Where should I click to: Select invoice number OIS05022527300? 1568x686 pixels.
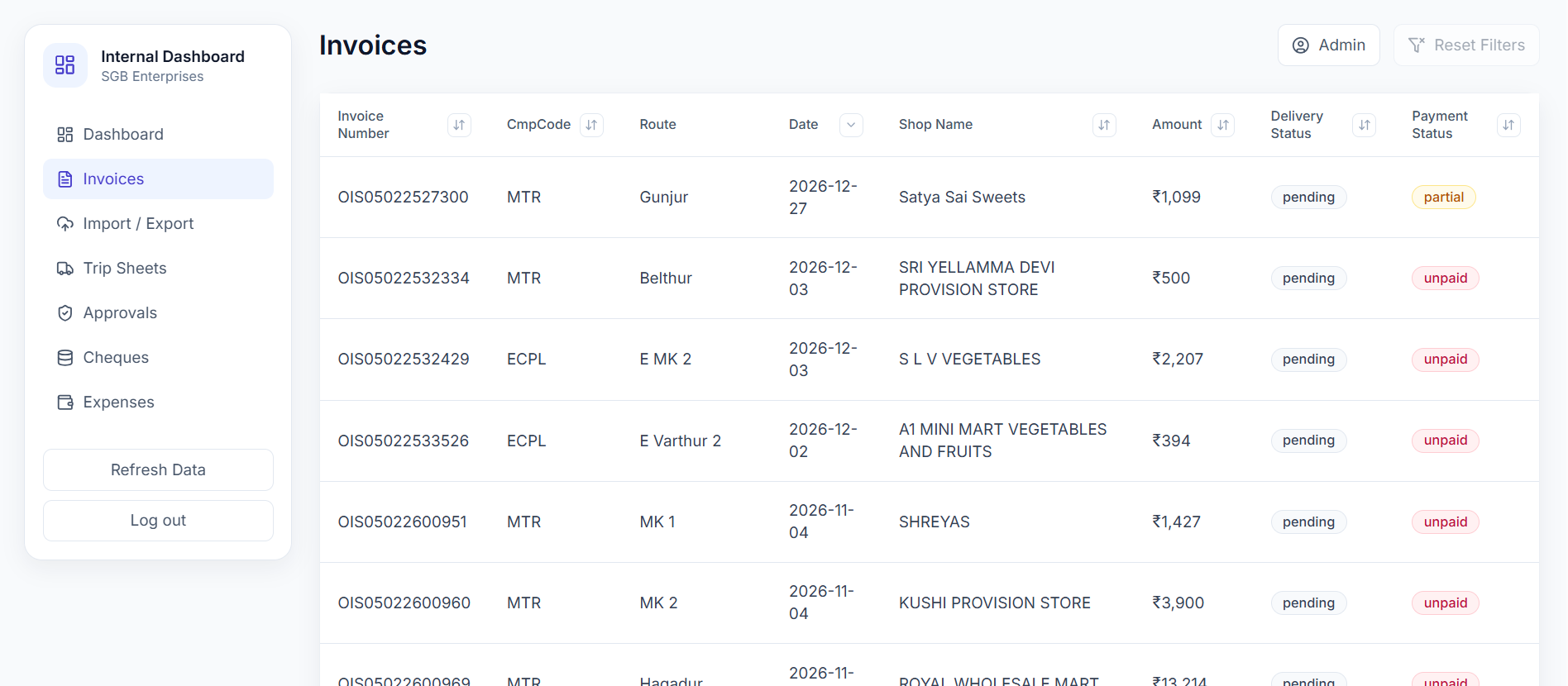coord(403,197)
